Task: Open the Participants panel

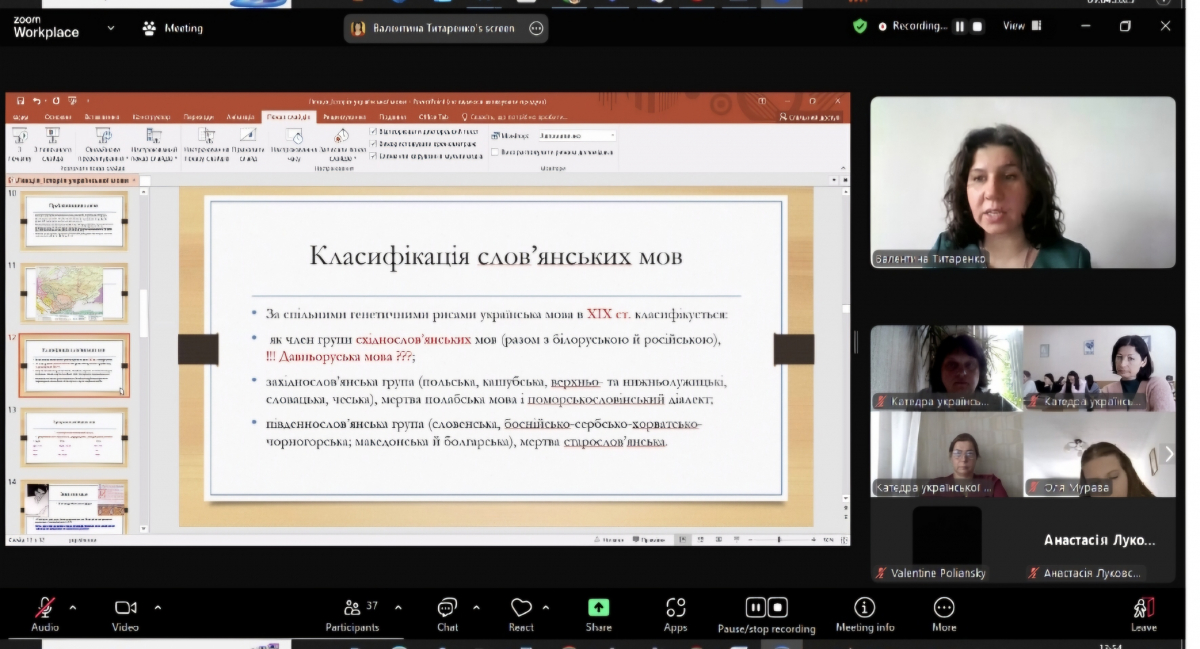Action: tap(352, 613)
